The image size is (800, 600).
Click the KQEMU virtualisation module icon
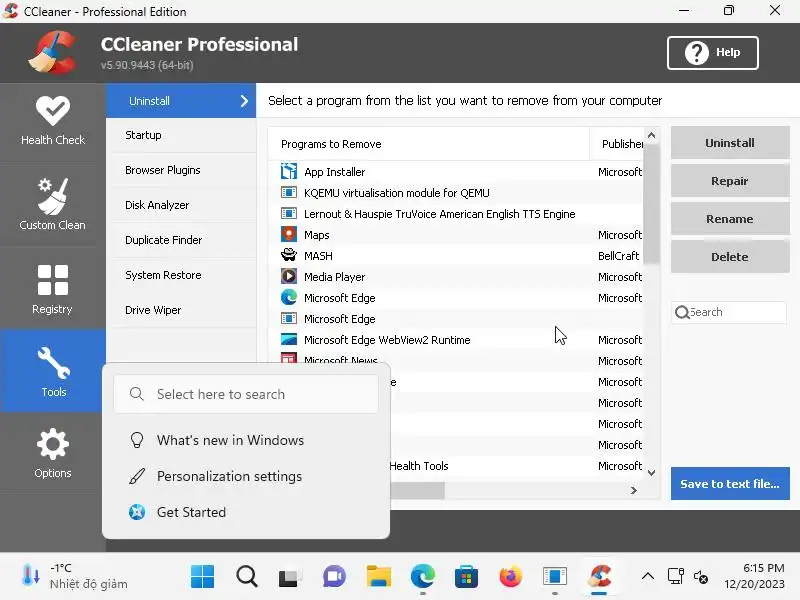click(289, 192)
